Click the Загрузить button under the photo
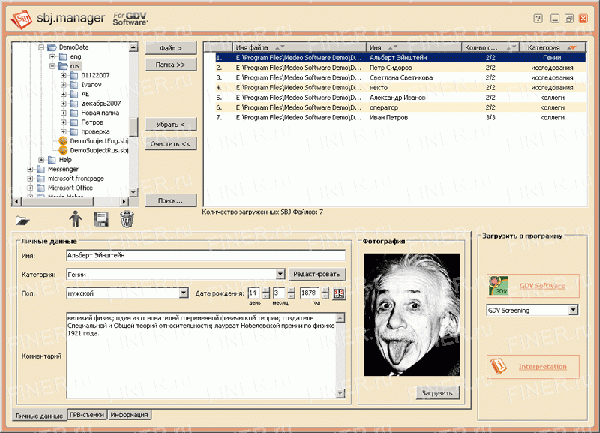 click(437, 392)
